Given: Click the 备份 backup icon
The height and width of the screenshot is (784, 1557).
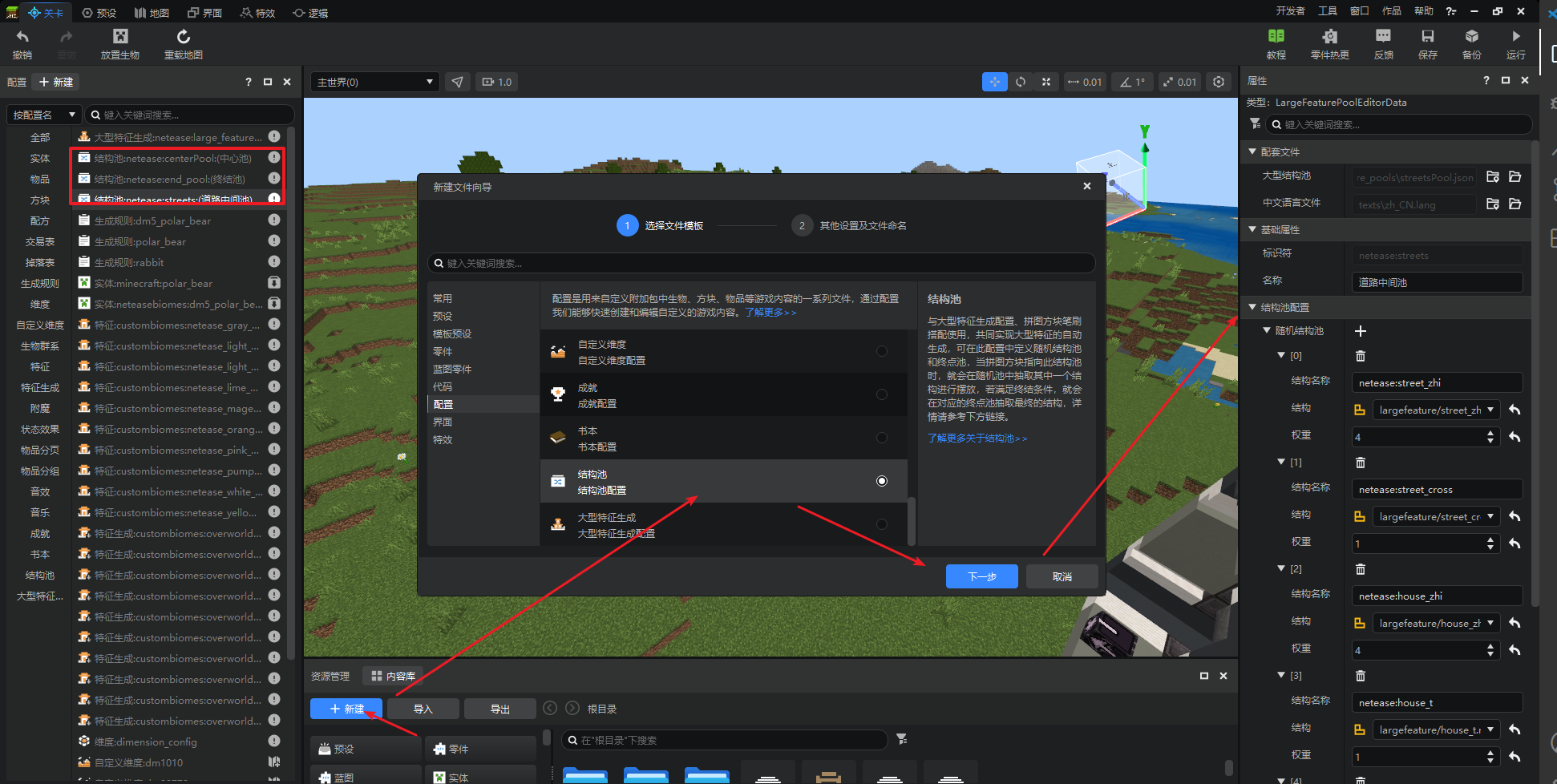Looking at the screenshot, I should [1472, 36].
